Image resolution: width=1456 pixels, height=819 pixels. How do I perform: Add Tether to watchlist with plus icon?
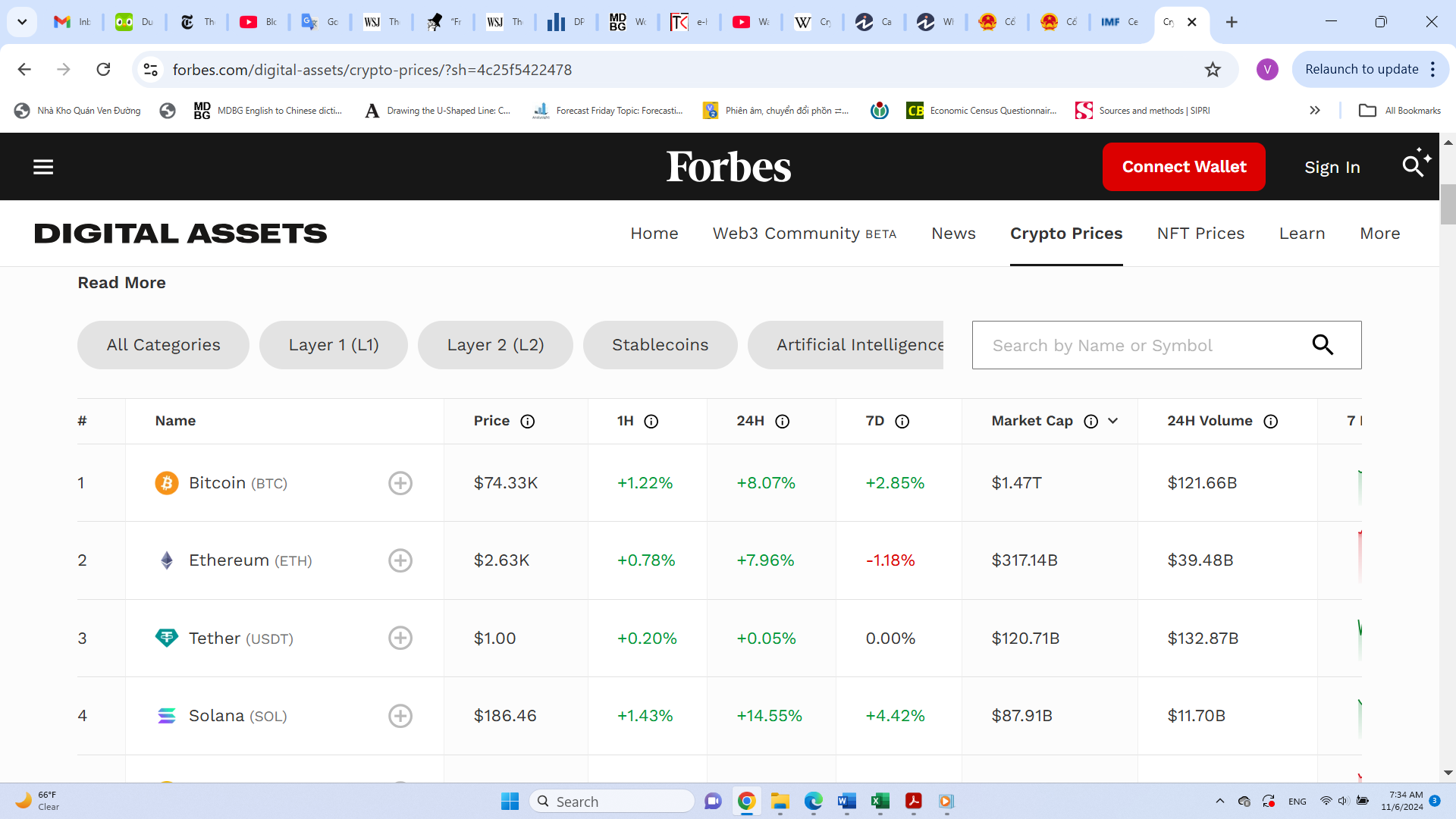tap(400, 638)
